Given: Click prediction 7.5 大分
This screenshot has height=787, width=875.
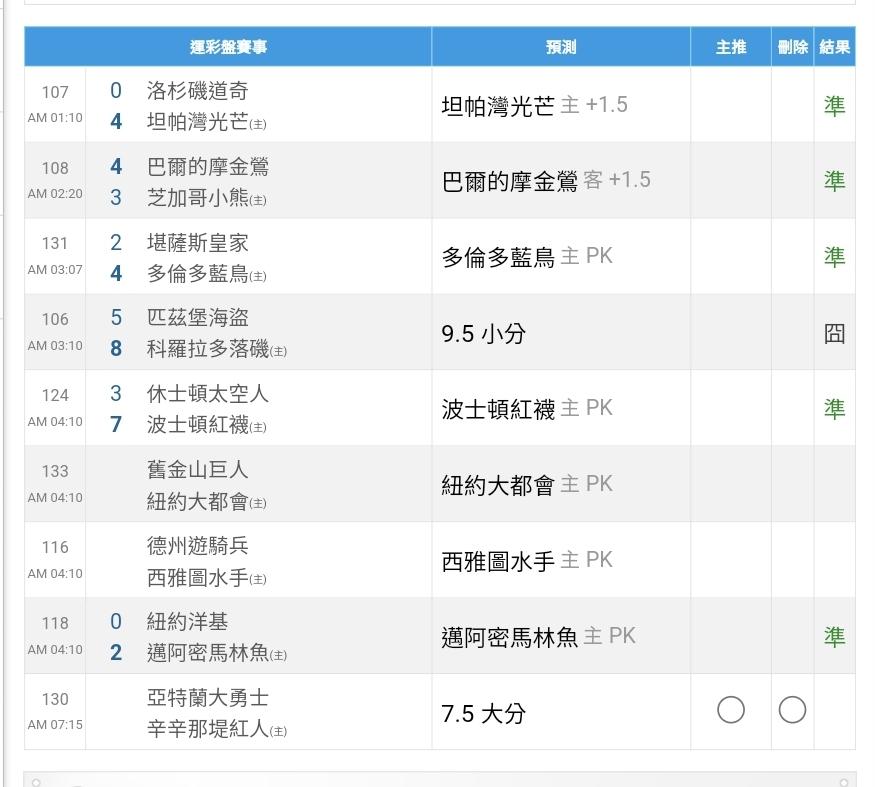Looking at the screenshot, I should 483,713.
